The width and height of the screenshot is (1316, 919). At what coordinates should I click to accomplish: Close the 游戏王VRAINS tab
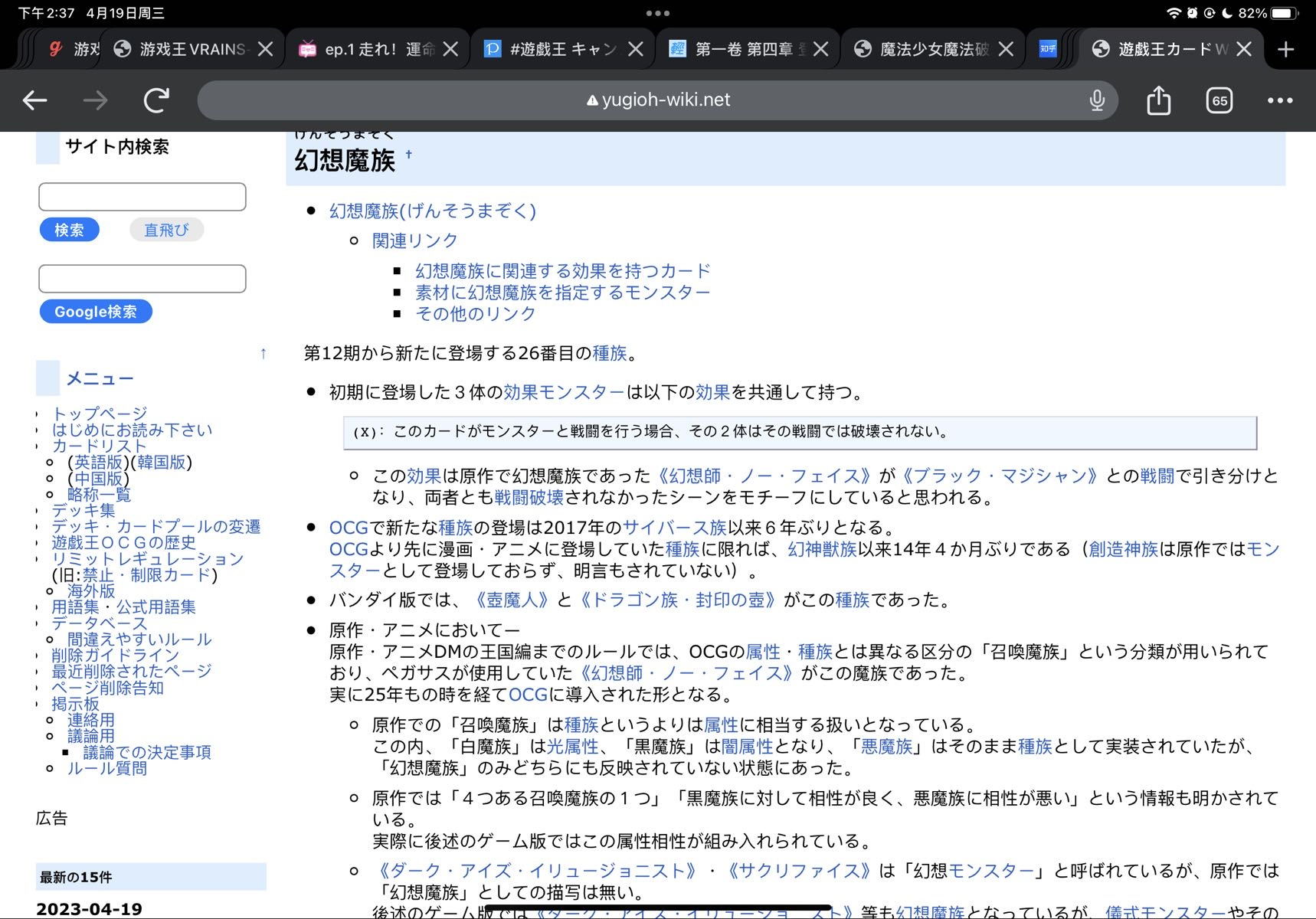click(x=265, y=49)
